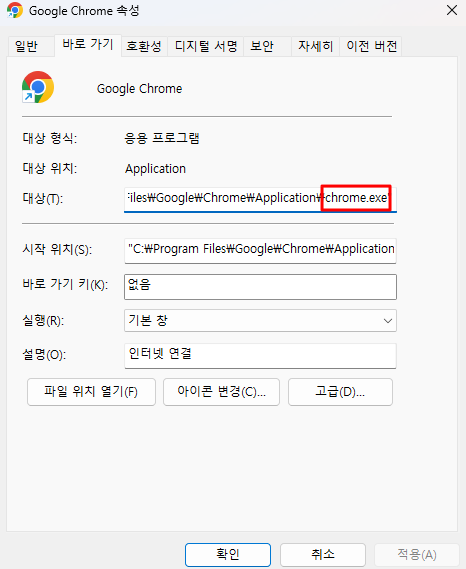Open the 호환성 tab
The image size is (466, 569).
[144, 46]
